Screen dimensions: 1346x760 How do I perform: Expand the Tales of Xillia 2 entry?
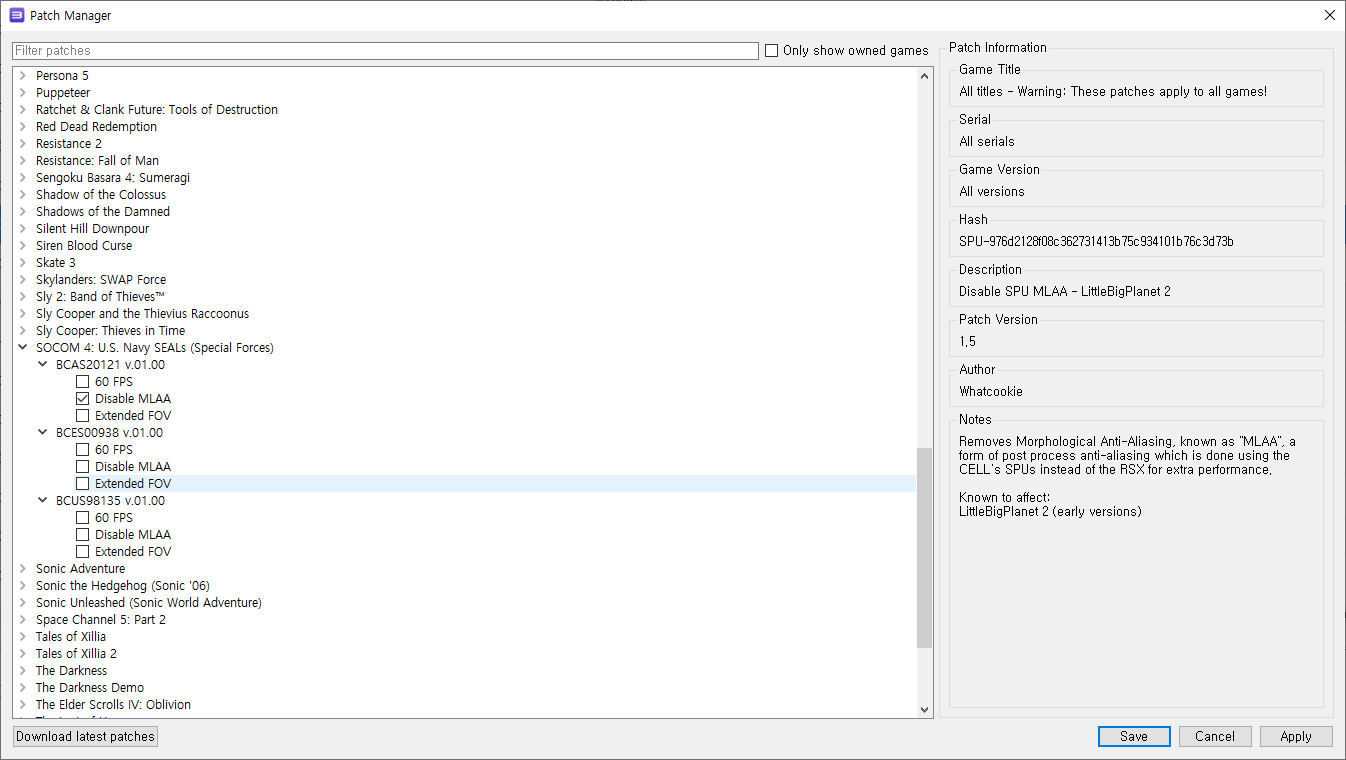tap(23, 654)
